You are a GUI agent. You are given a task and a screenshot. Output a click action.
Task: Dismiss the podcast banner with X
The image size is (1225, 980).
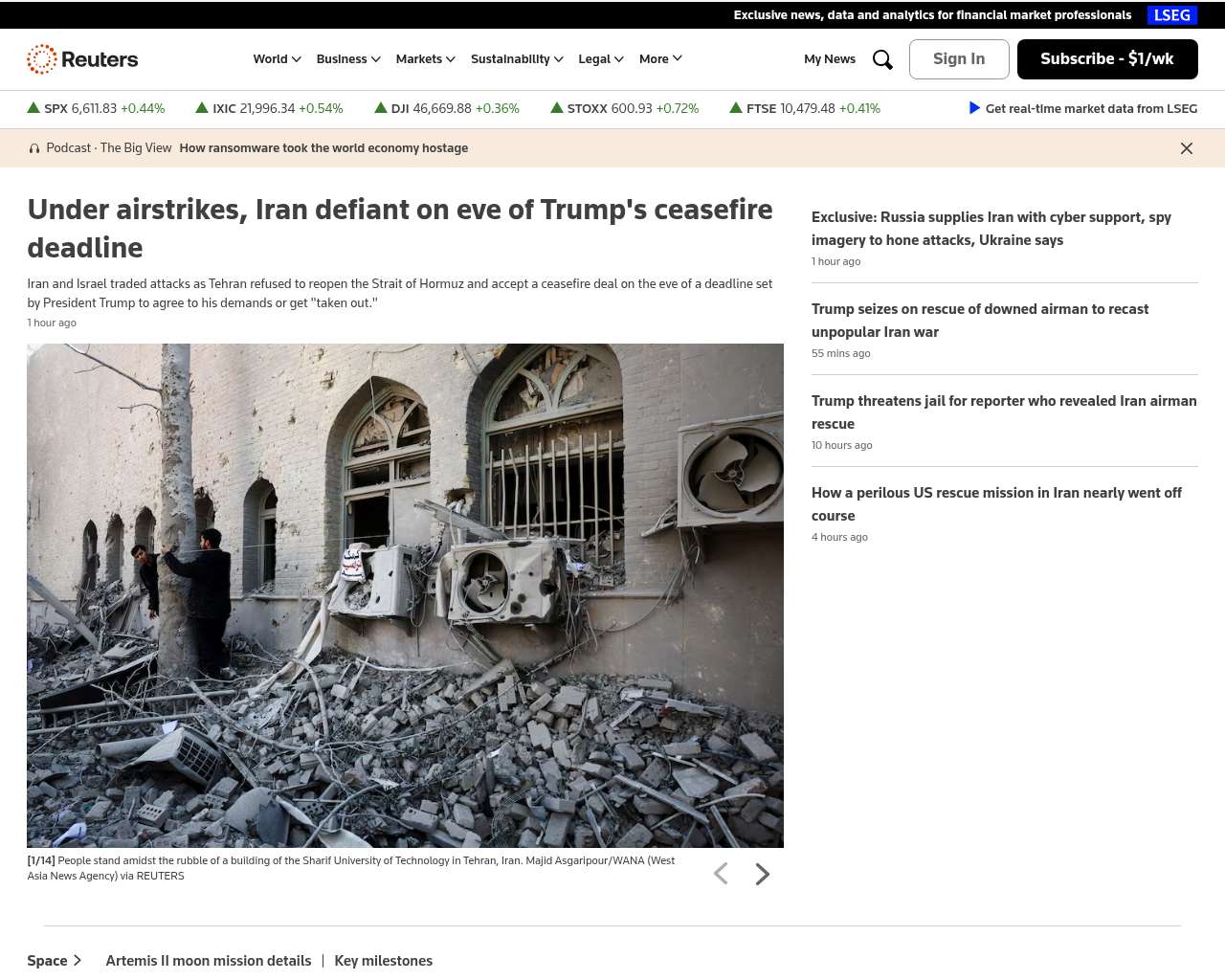coord(1186,148)
